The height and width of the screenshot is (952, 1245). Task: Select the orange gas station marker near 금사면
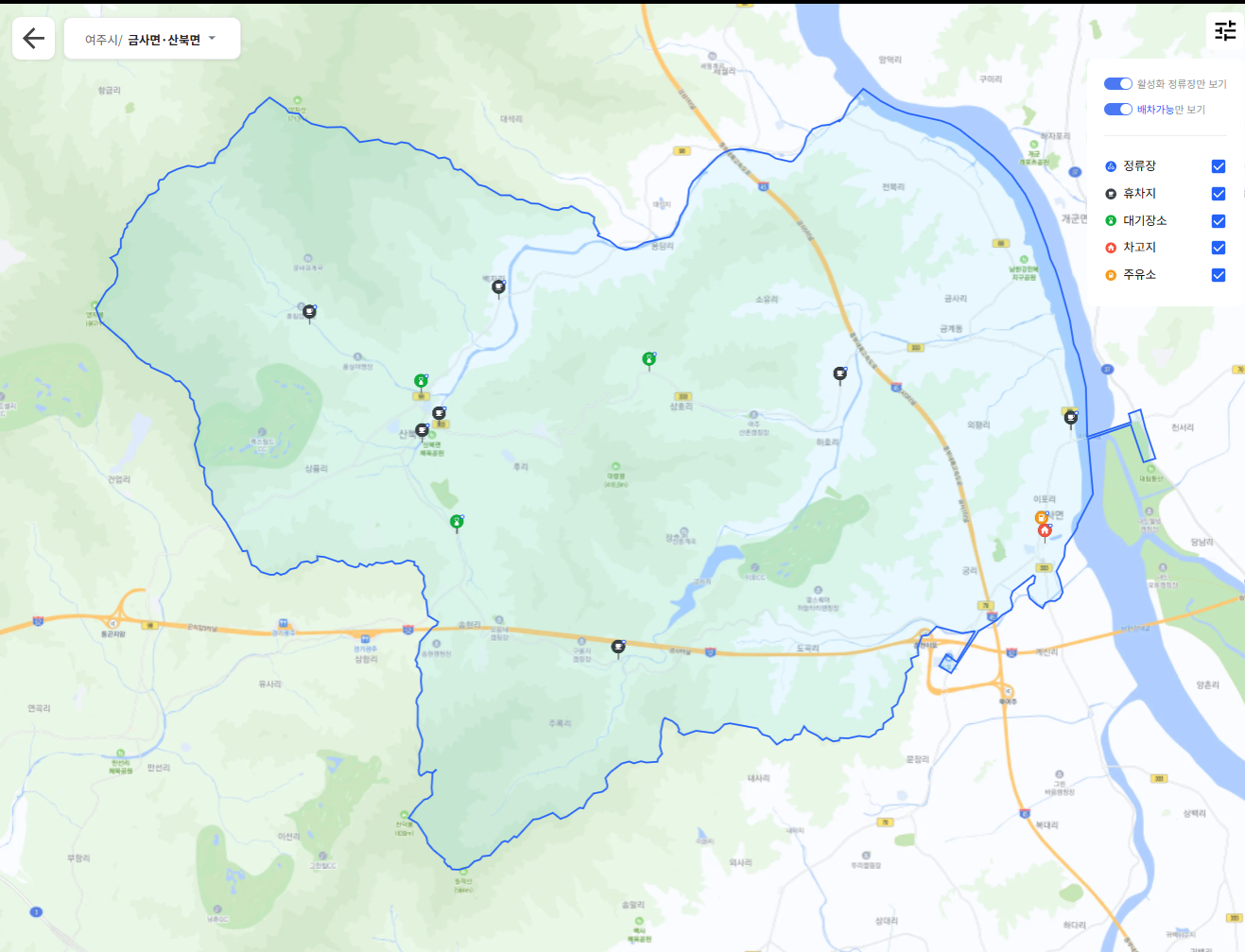pos(1041,518)
